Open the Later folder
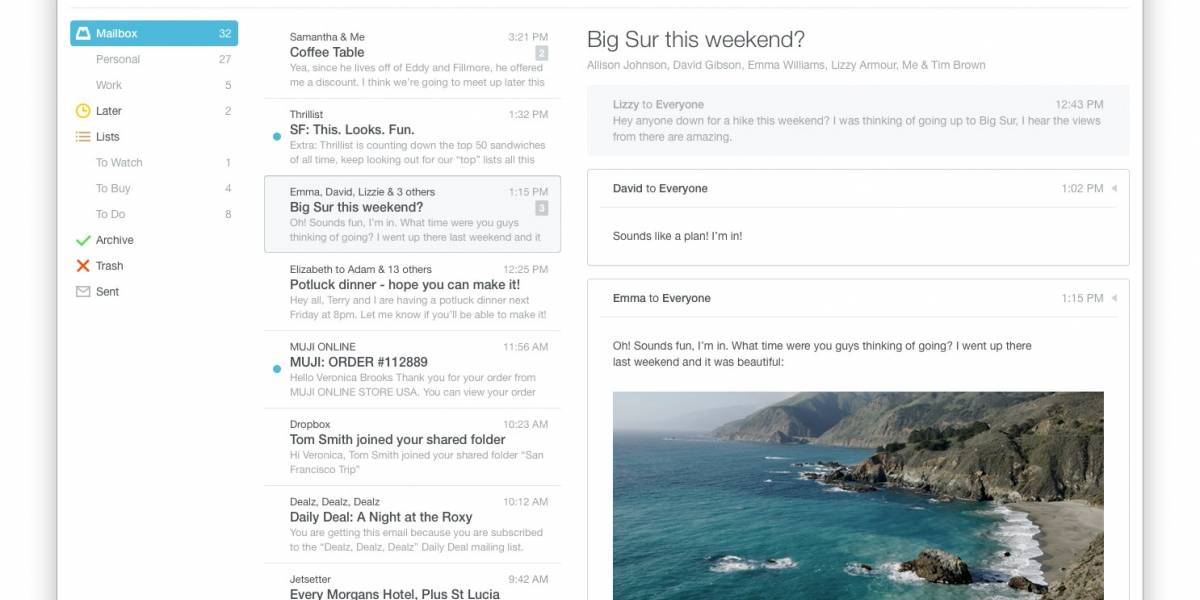1200x600 pixels. tap(154, 111)
